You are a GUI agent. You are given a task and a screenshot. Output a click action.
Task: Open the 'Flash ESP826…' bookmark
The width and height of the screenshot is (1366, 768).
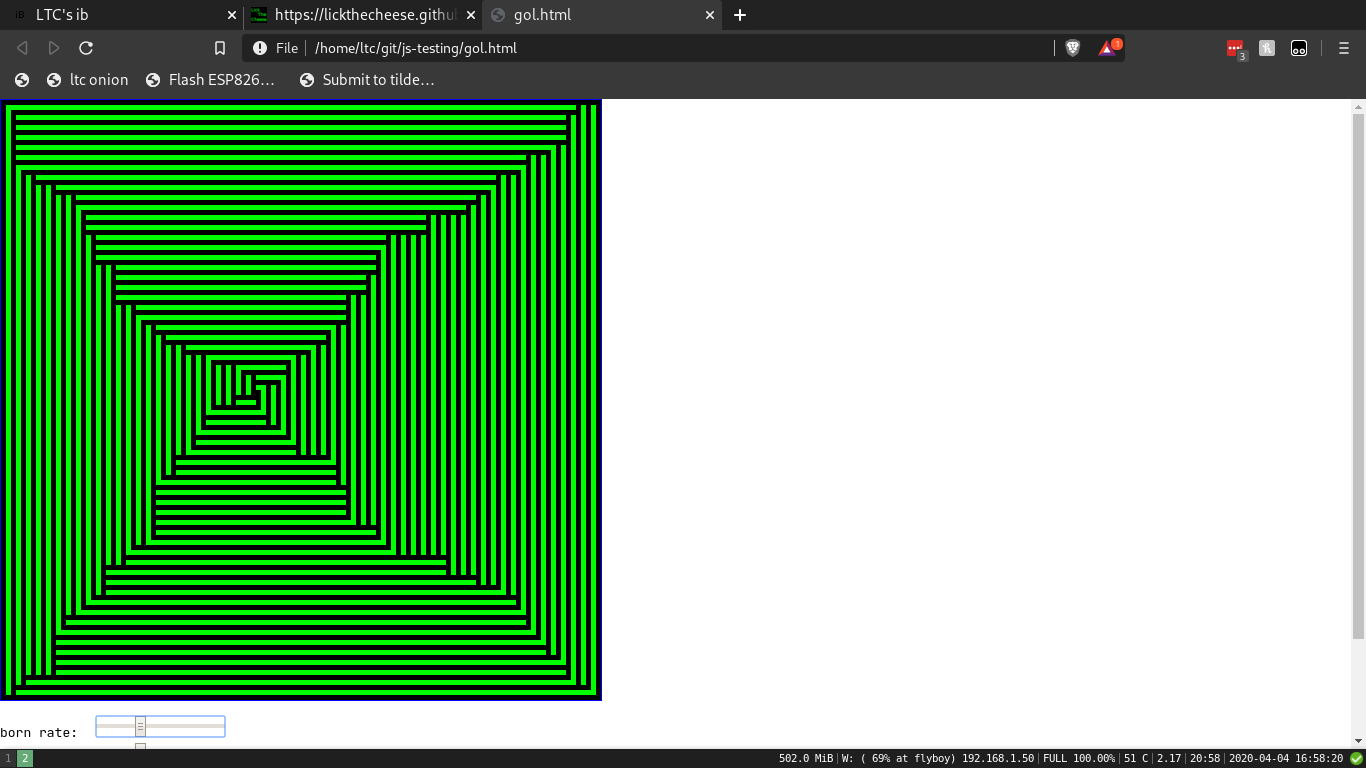tap(210, 80)
